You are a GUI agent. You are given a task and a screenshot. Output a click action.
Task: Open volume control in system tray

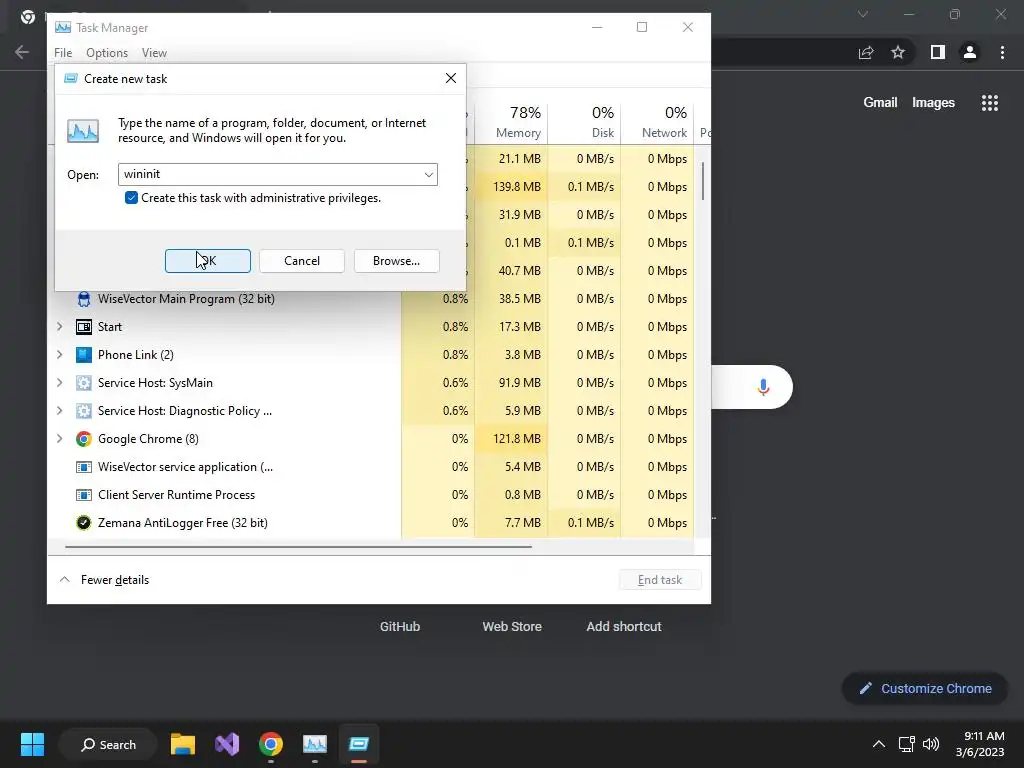pos(931,744)
